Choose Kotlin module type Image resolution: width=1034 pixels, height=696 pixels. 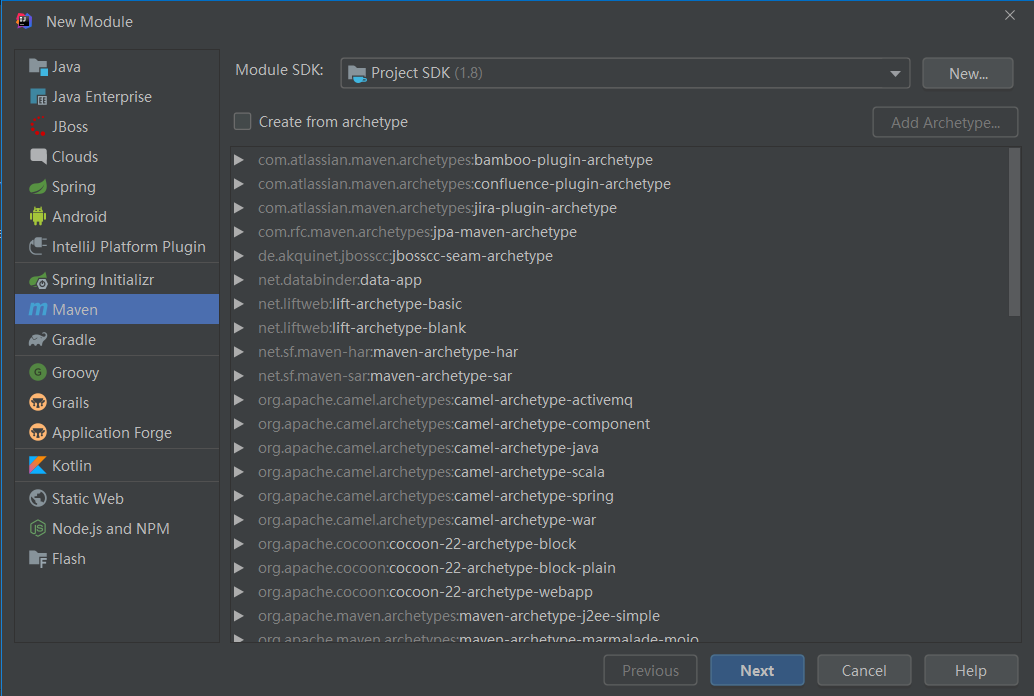coord(117,465)
